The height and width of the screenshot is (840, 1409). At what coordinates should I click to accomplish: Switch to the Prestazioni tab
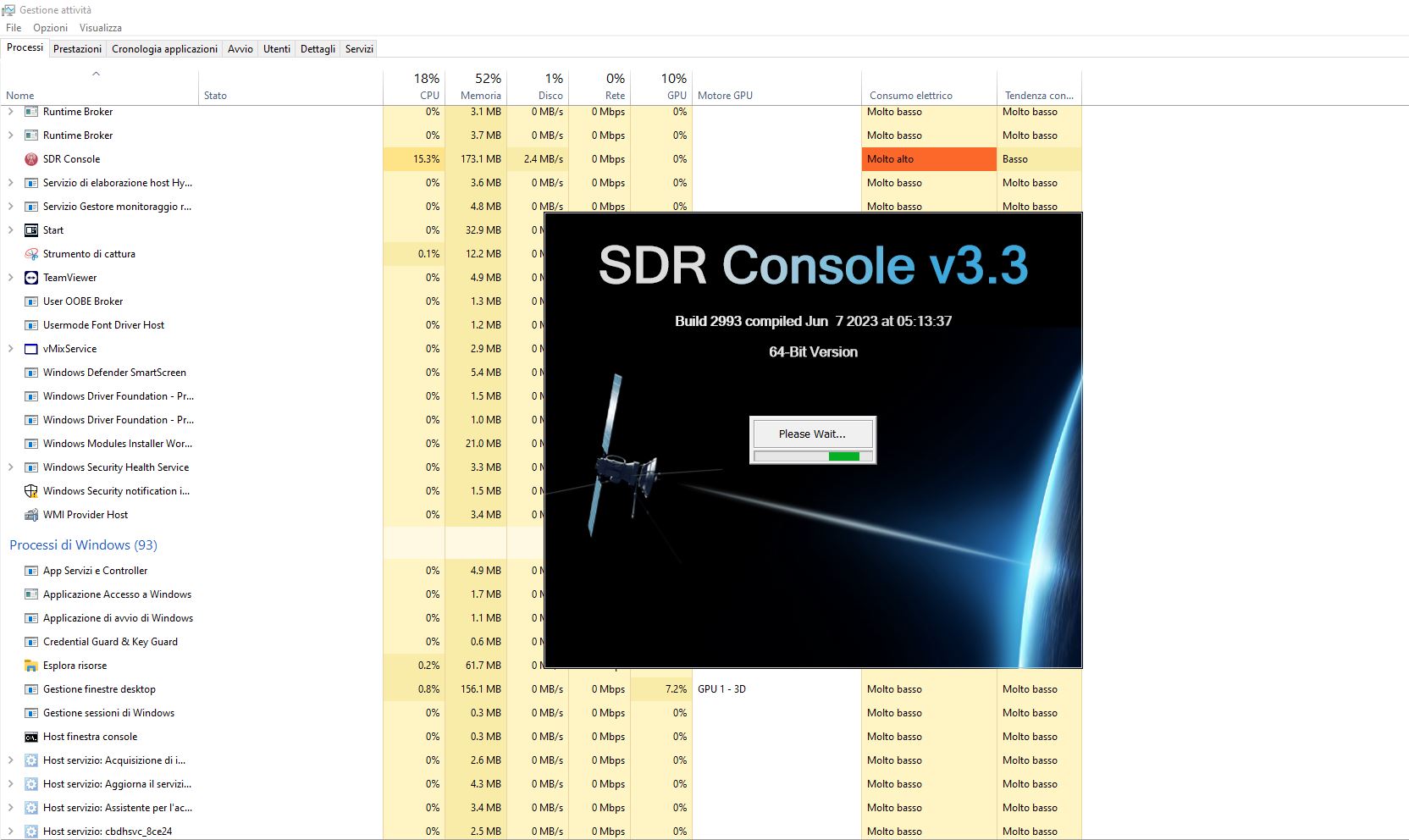(x=77, y=49)
